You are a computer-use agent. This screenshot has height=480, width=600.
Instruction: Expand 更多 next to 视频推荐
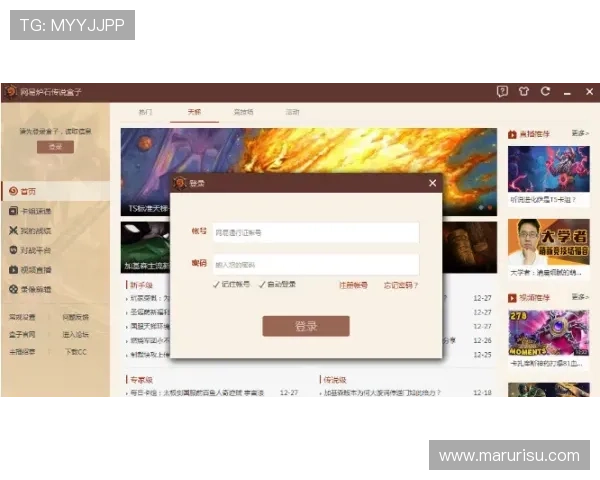(580, 297)
